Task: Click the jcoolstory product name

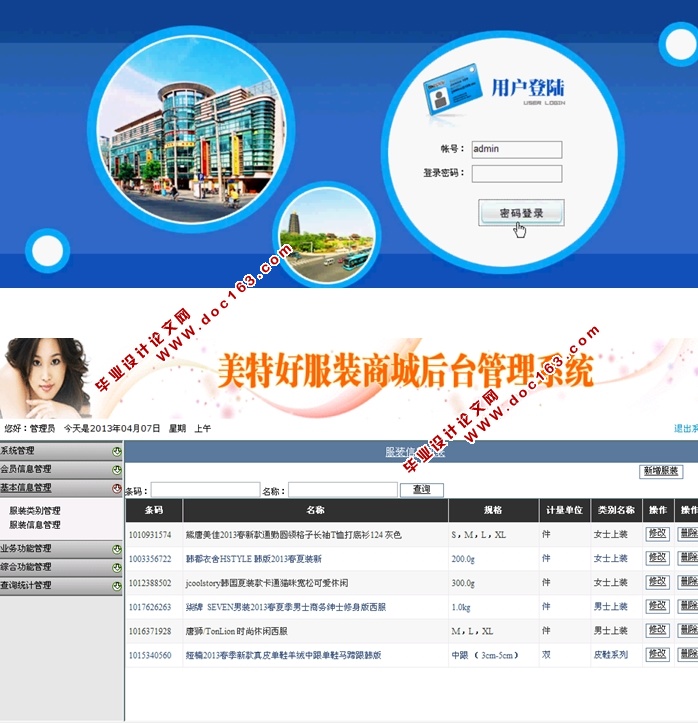Action: (x=267, y=583)
